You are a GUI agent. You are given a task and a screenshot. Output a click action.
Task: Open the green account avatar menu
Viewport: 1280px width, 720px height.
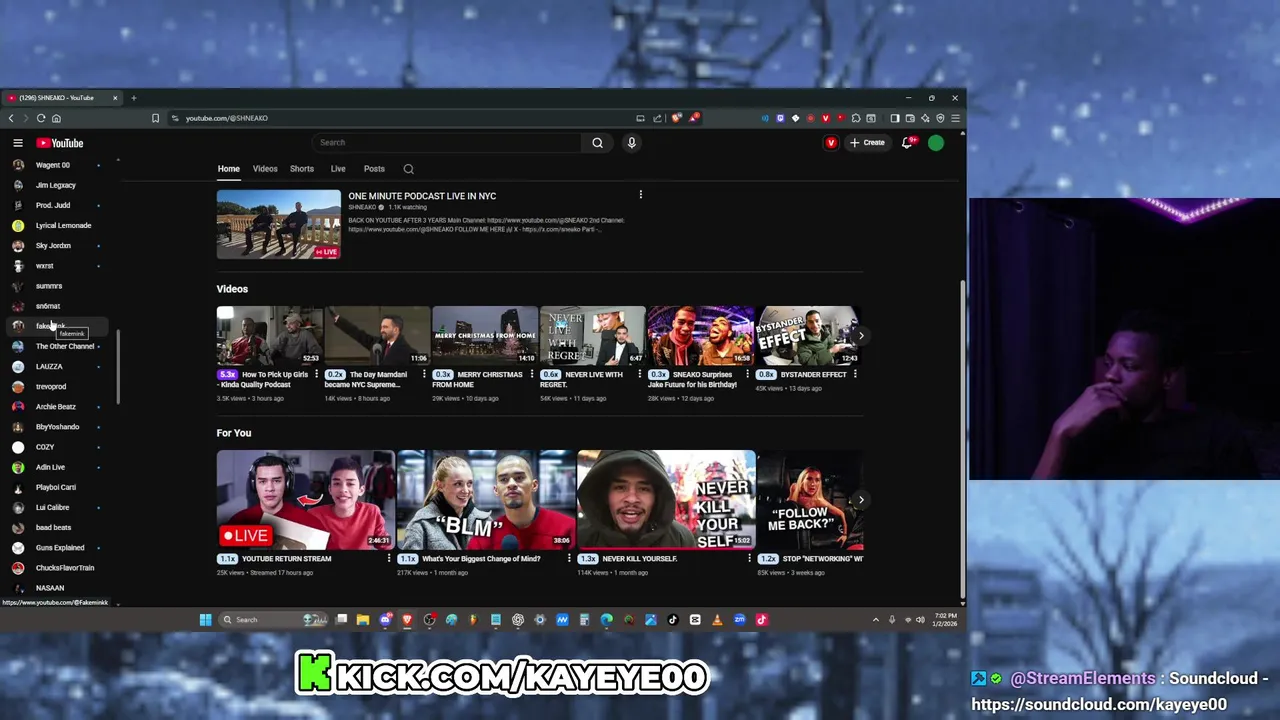click(936, 143)
